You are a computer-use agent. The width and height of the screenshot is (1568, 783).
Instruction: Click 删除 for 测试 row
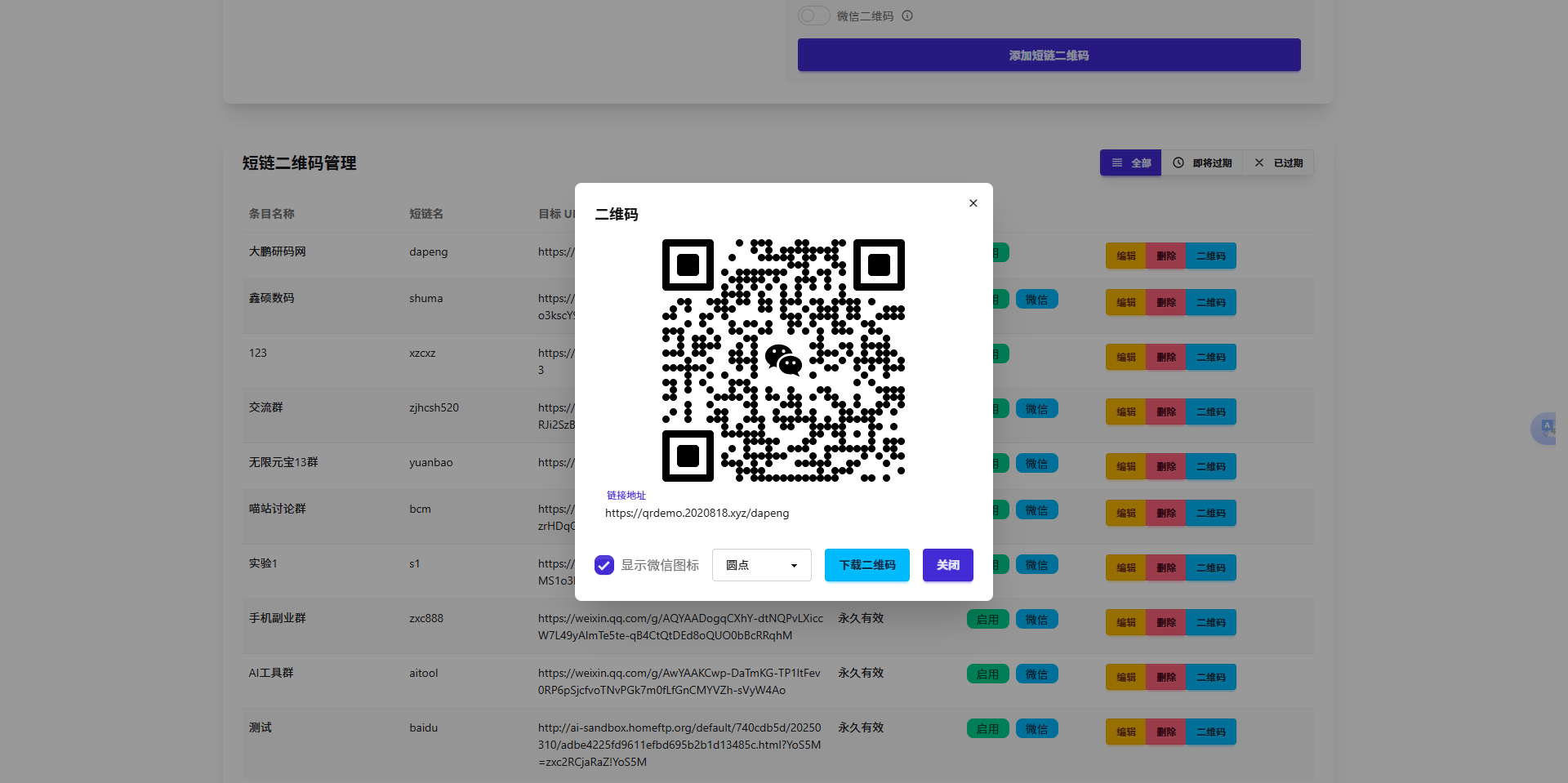1165,732
